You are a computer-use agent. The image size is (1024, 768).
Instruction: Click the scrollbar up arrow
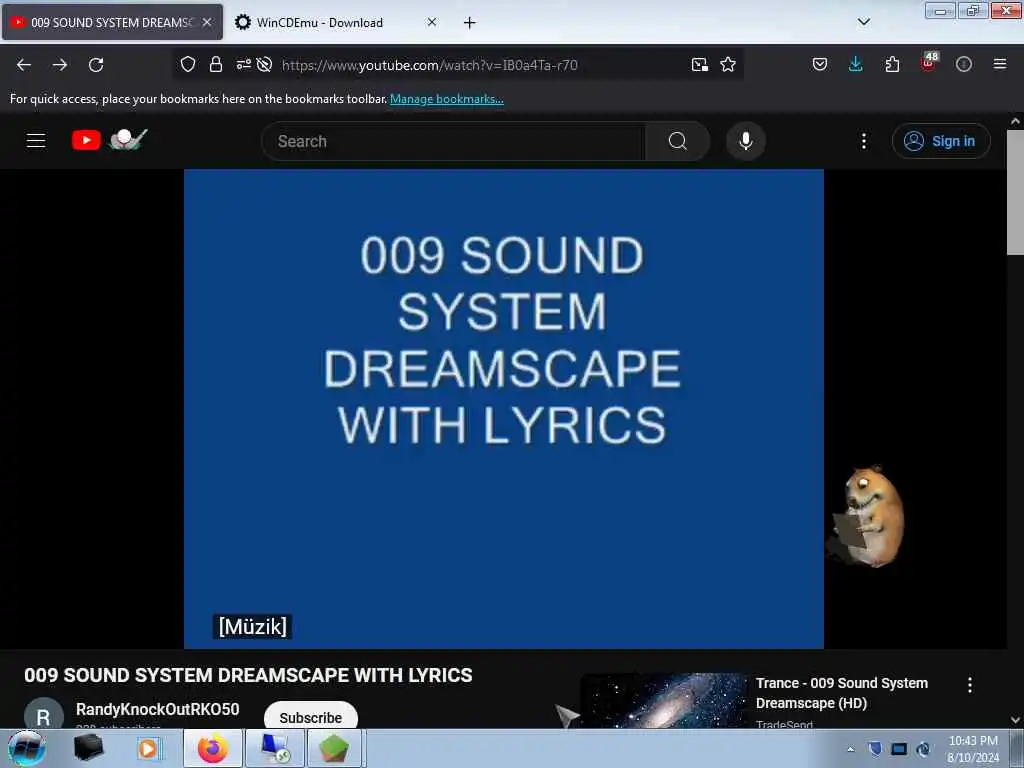1015,121
